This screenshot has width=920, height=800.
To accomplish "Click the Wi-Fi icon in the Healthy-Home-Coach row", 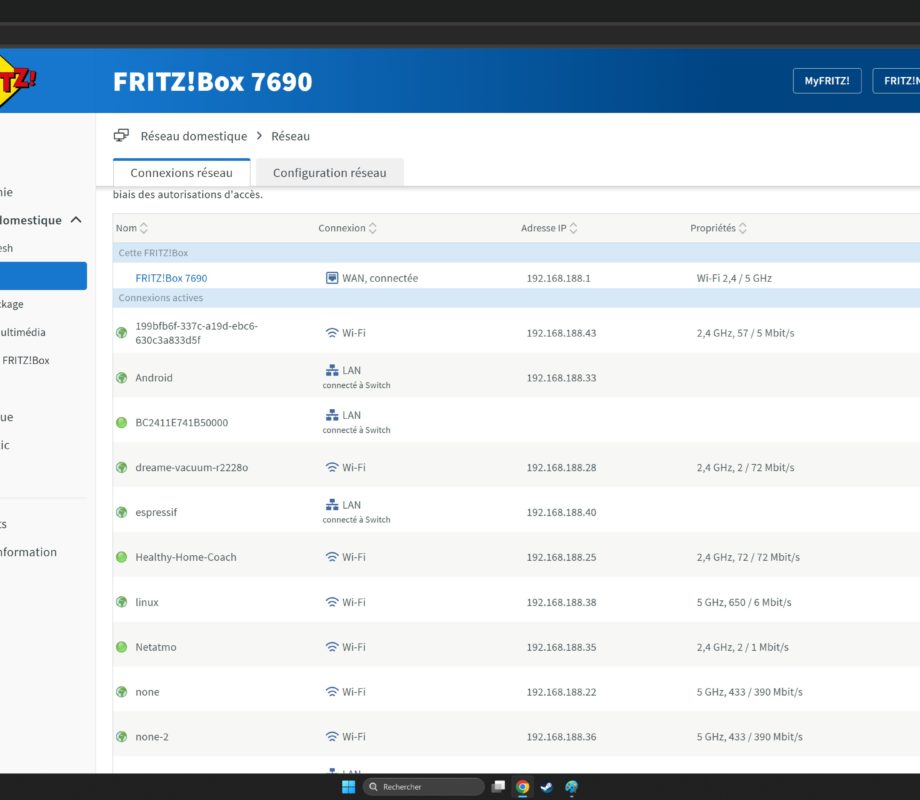I will tap(332, 557).
